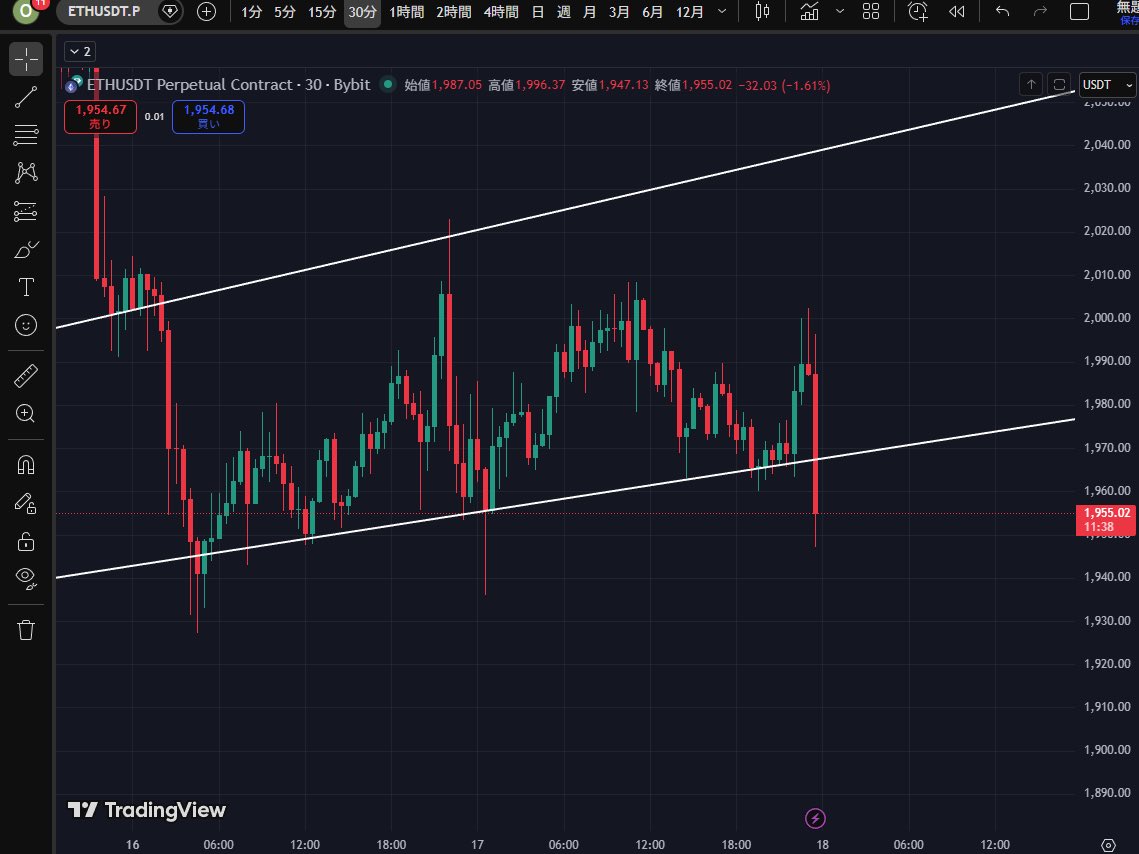Click the maximize chart pane icon

(1059, 84)
